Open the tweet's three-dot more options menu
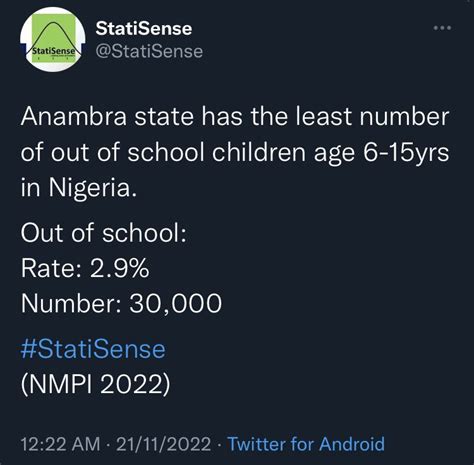Screen dimensions: 474x465 point(442,28)
